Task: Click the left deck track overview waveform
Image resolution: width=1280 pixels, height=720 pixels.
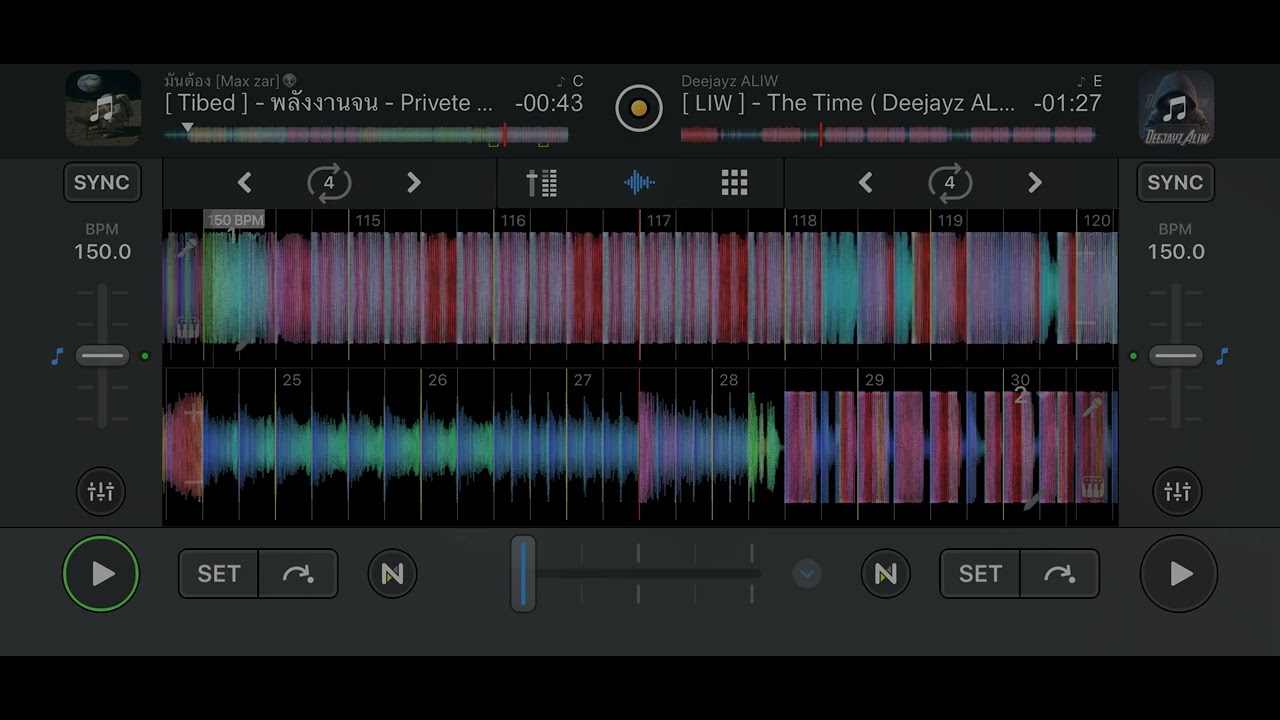Action: click(367, 135)
